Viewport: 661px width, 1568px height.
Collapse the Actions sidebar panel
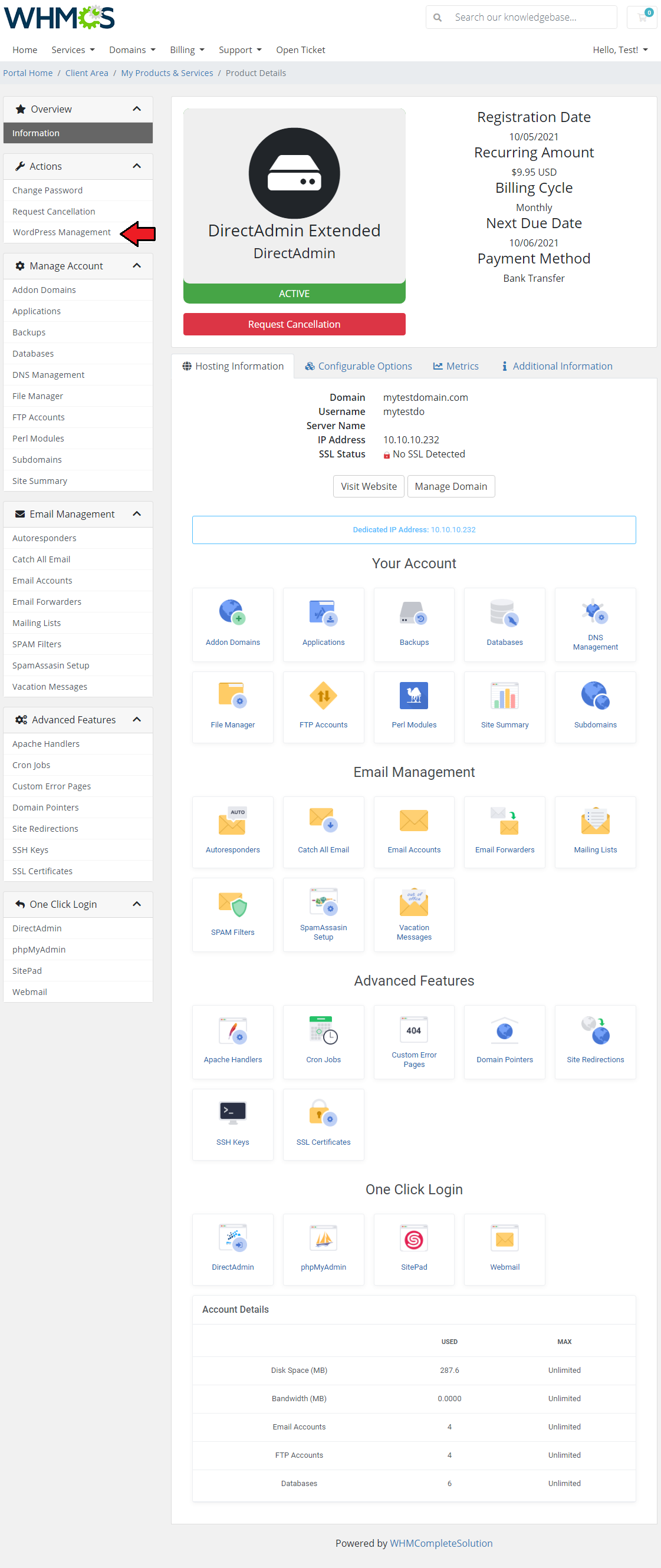(137, 166)
